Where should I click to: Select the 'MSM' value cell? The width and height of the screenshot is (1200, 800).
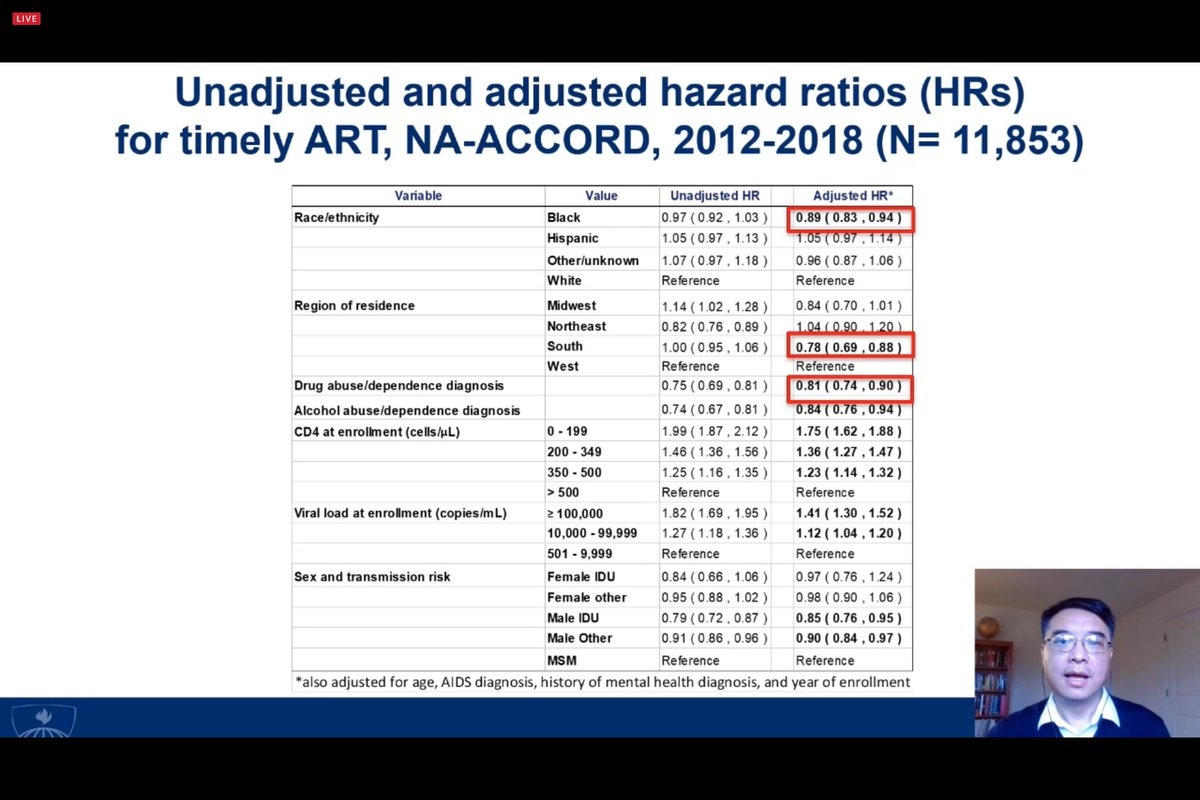point(562,660)
